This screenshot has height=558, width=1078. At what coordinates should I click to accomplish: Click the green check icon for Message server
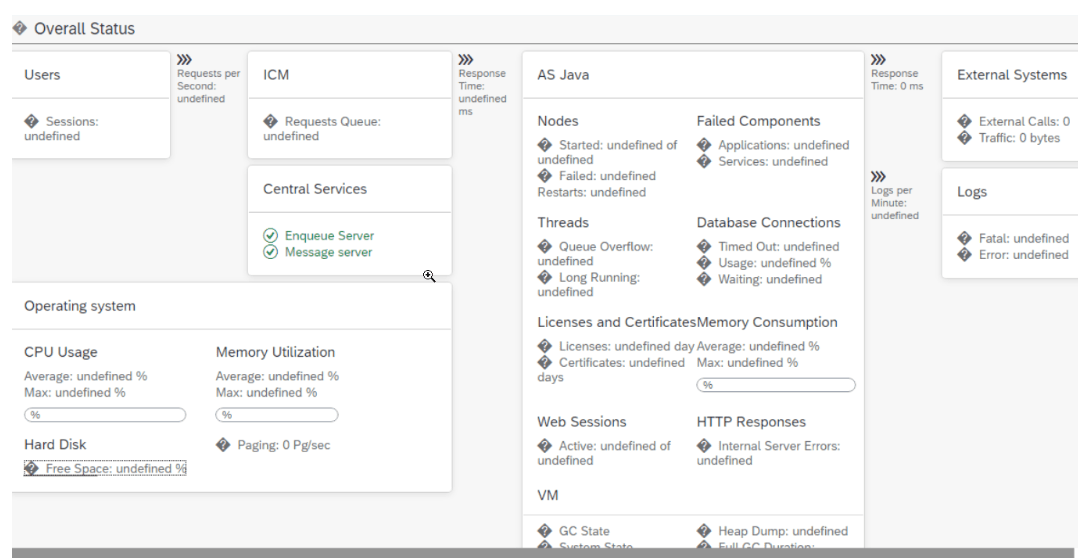tap(271, 252)
